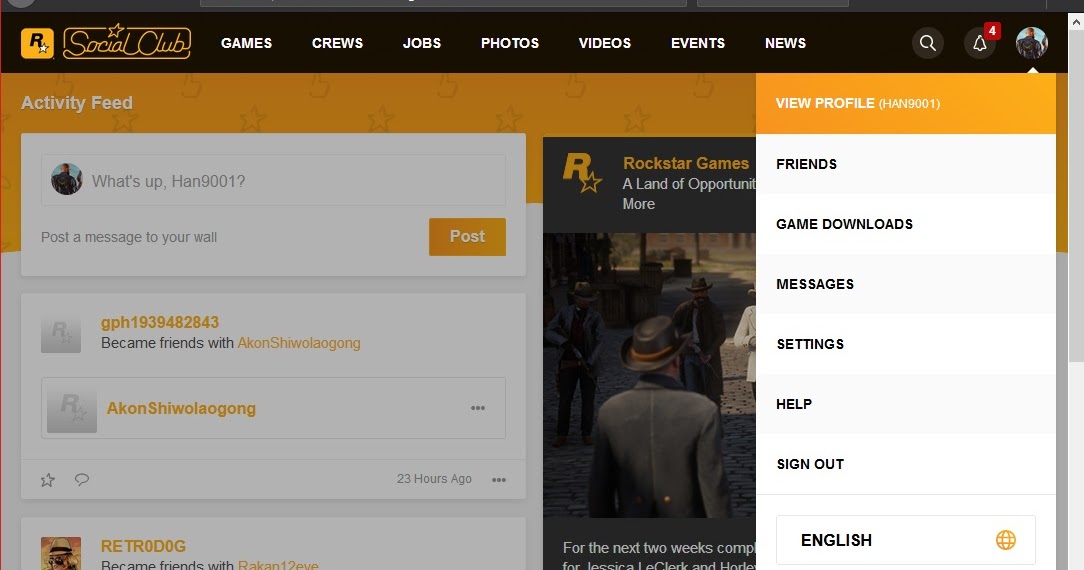This screenshot has height=570, width=1084.
Task: Click the globe icon in language selector
Action: pos(1006,540)
